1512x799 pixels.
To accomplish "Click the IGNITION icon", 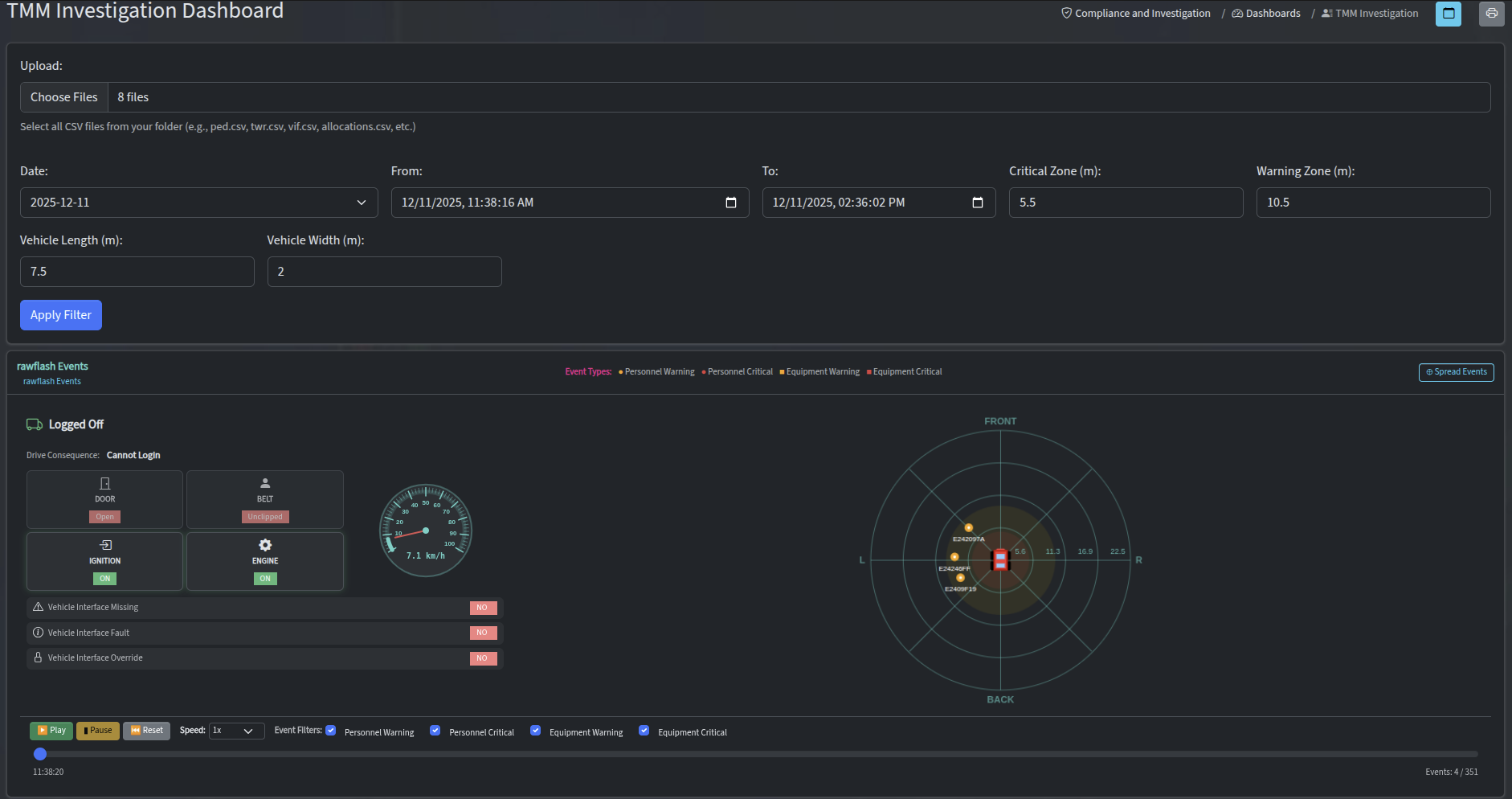I will (x=105, y=545).
